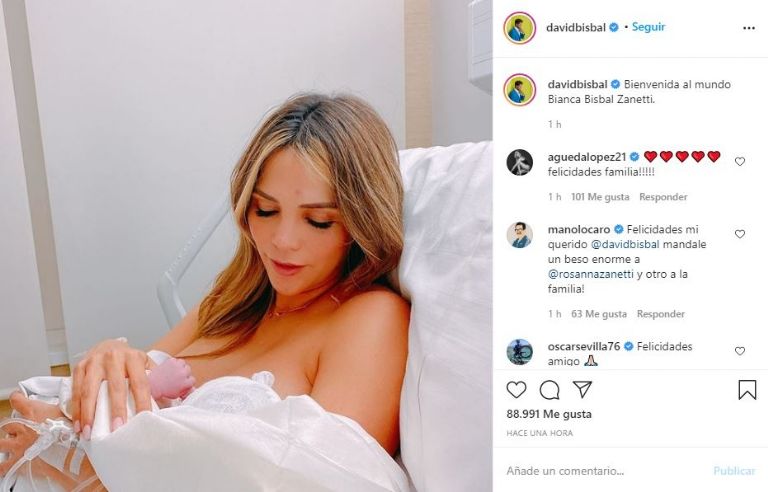Open oscarsevilla76's avatar
The image size is (768, 492).
pyautogui.click(x=520, y=351)
